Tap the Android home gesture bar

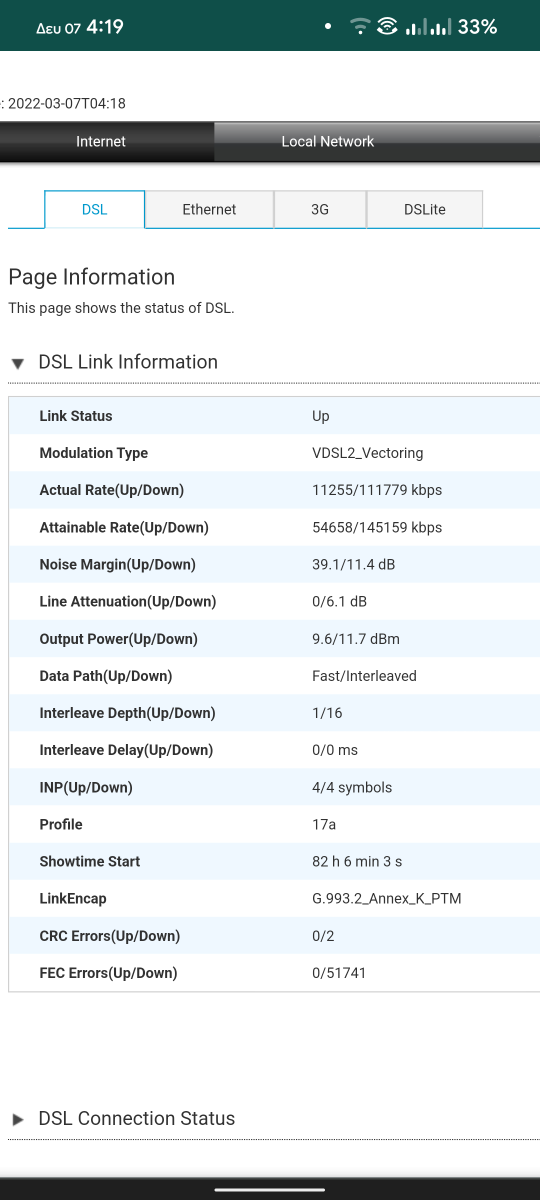click(270, 1189)
